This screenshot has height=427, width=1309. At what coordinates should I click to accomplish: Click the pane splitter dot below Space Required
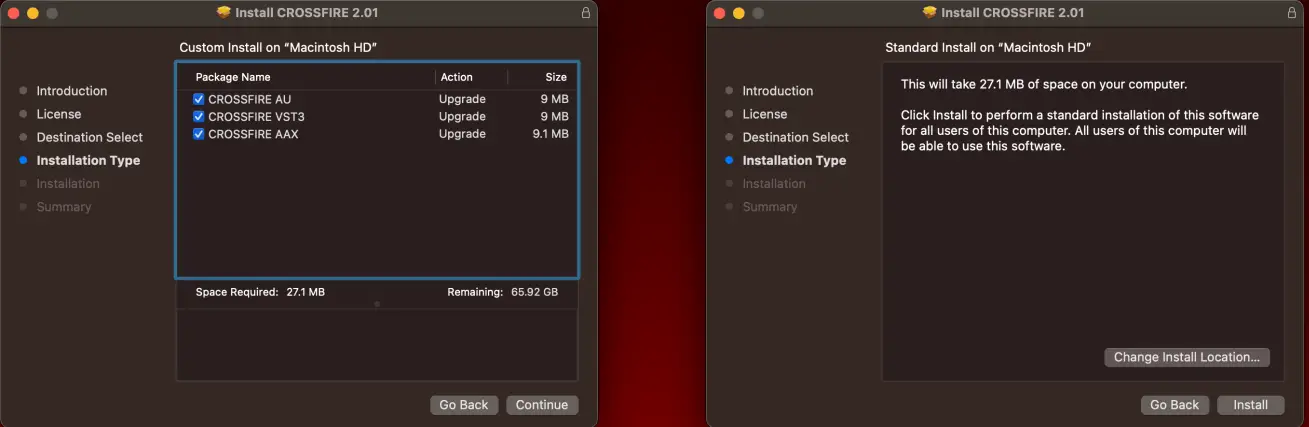click(x=377, y=303)
